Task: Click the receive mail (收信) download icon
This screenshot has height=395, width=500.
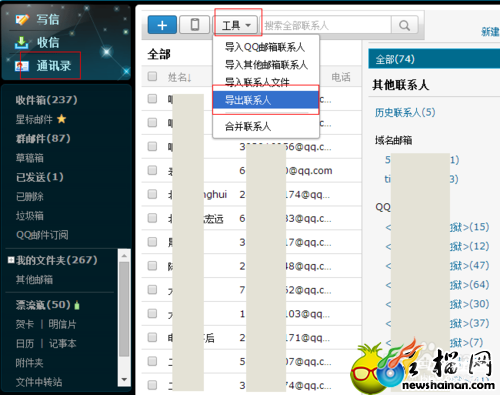Action: [x=22, y=42]
